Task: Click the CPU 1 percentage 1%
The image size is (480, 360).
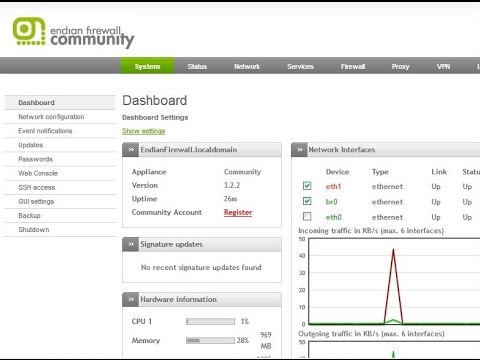Action: [245, 321]
